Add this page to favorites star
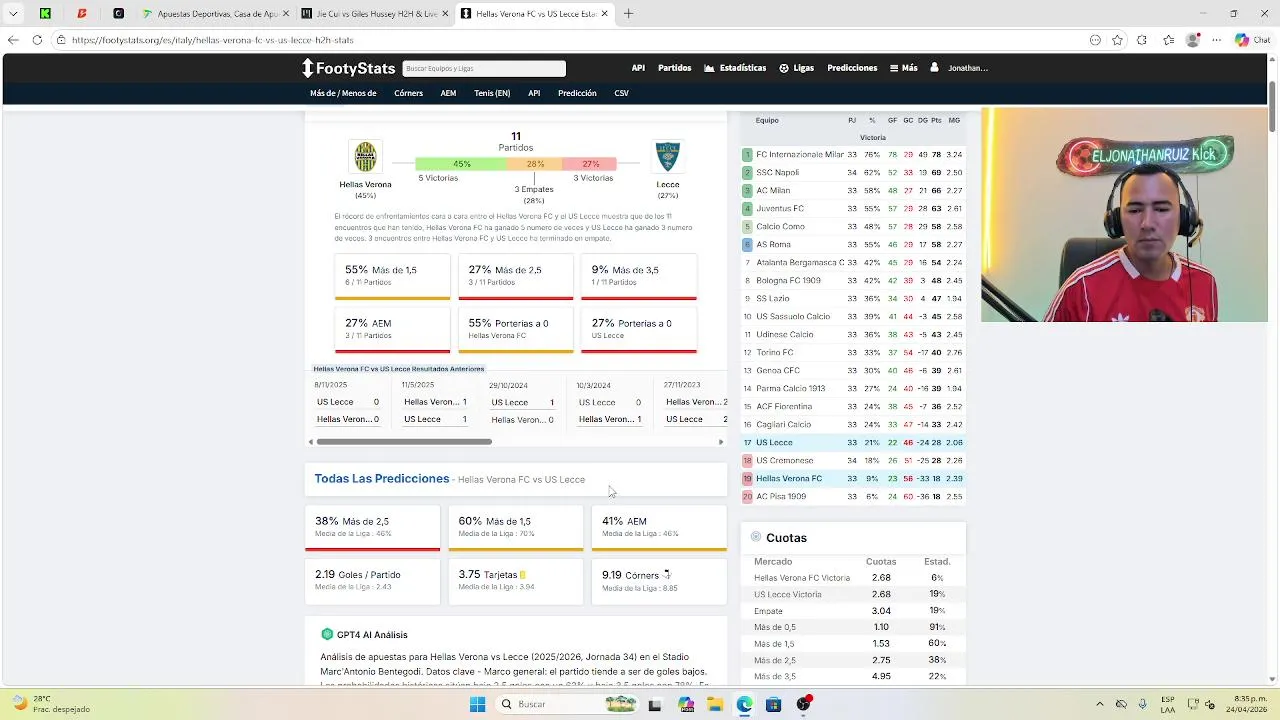The image size is (1280, 720). (1117, 40)
